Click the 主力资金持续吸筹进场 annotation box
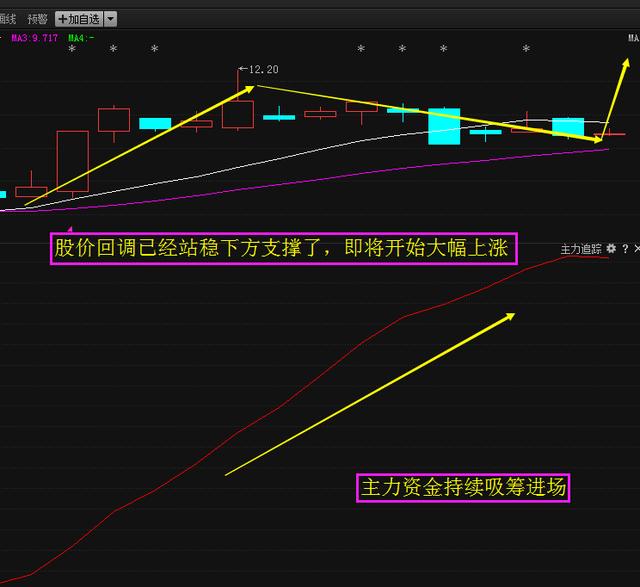The image size is (640, 587). [464, 489]
